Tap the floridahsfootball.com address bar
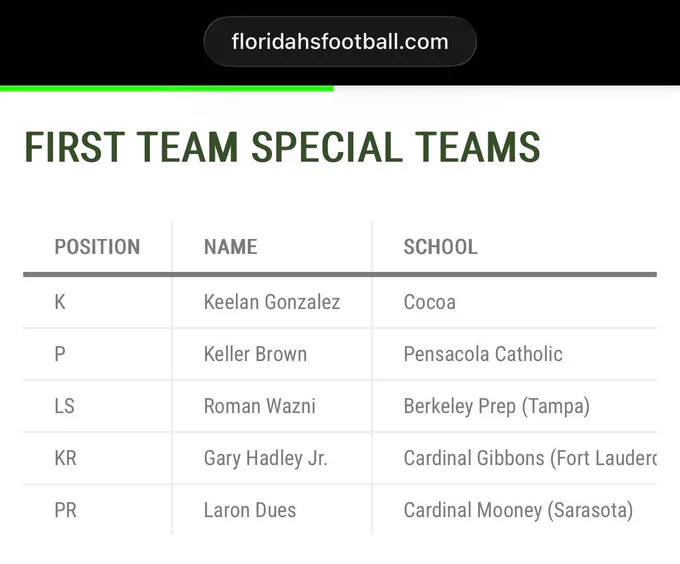 pos(340,42)
